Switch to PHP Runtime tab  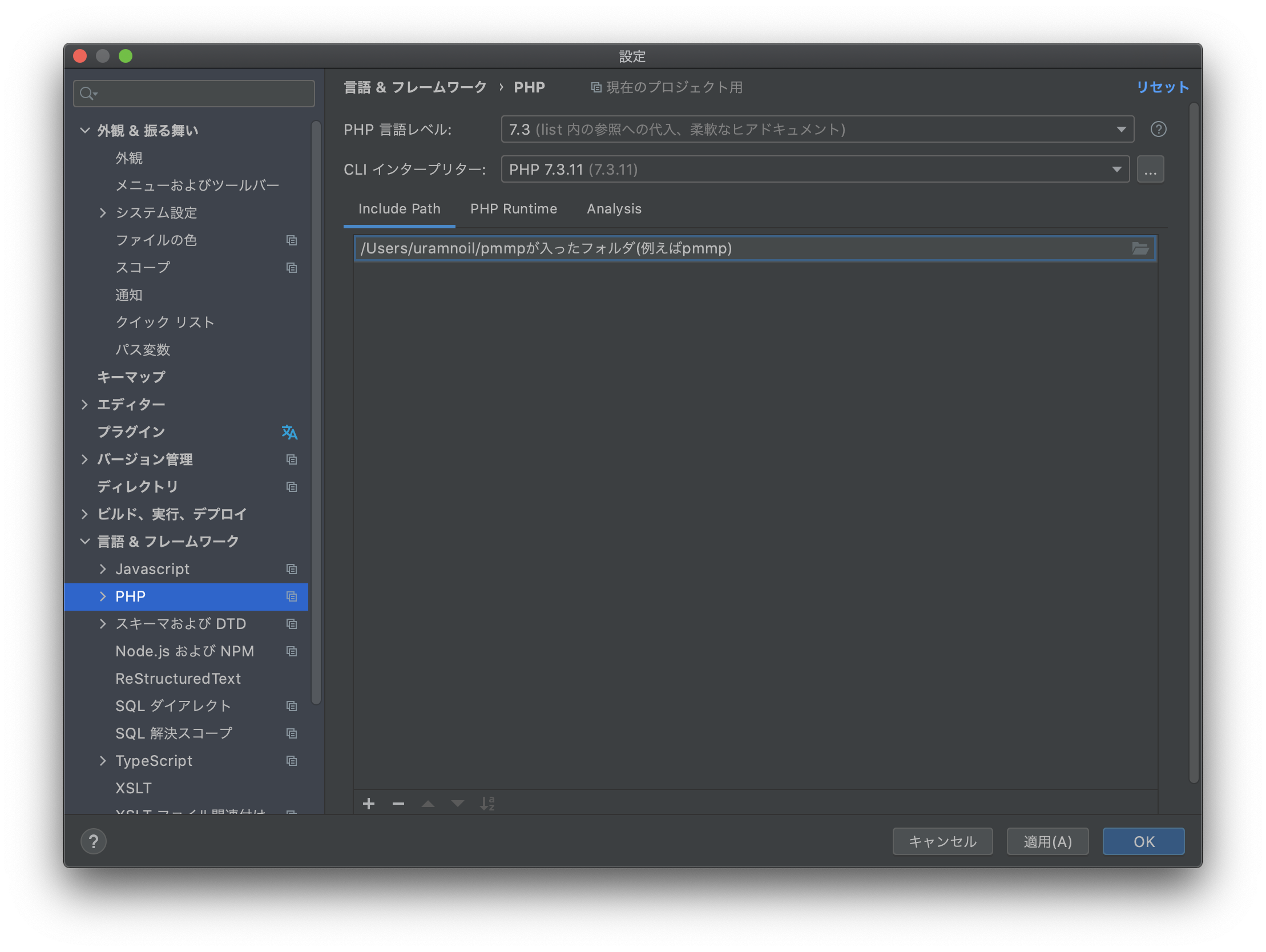[x=513, y=208]
